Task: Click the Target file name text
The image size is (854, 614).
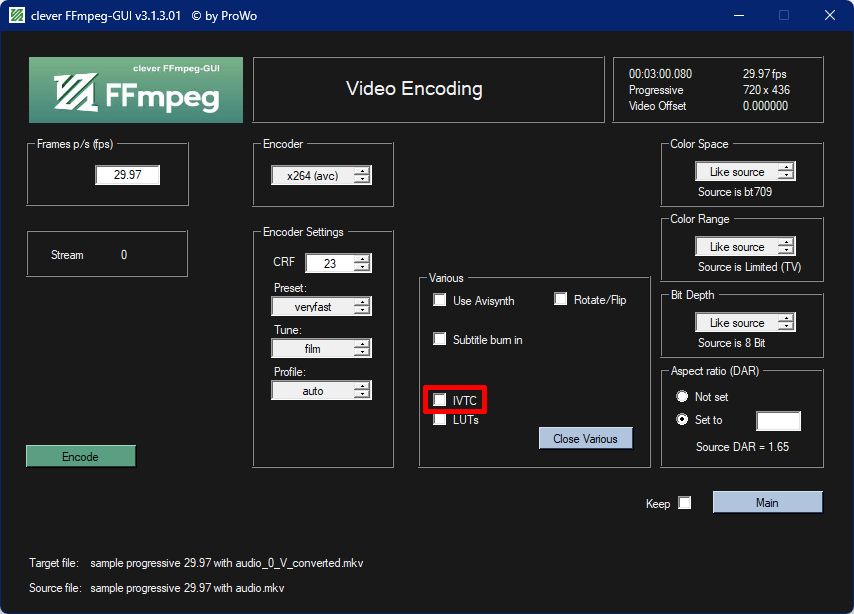Action: click(227, 563)
